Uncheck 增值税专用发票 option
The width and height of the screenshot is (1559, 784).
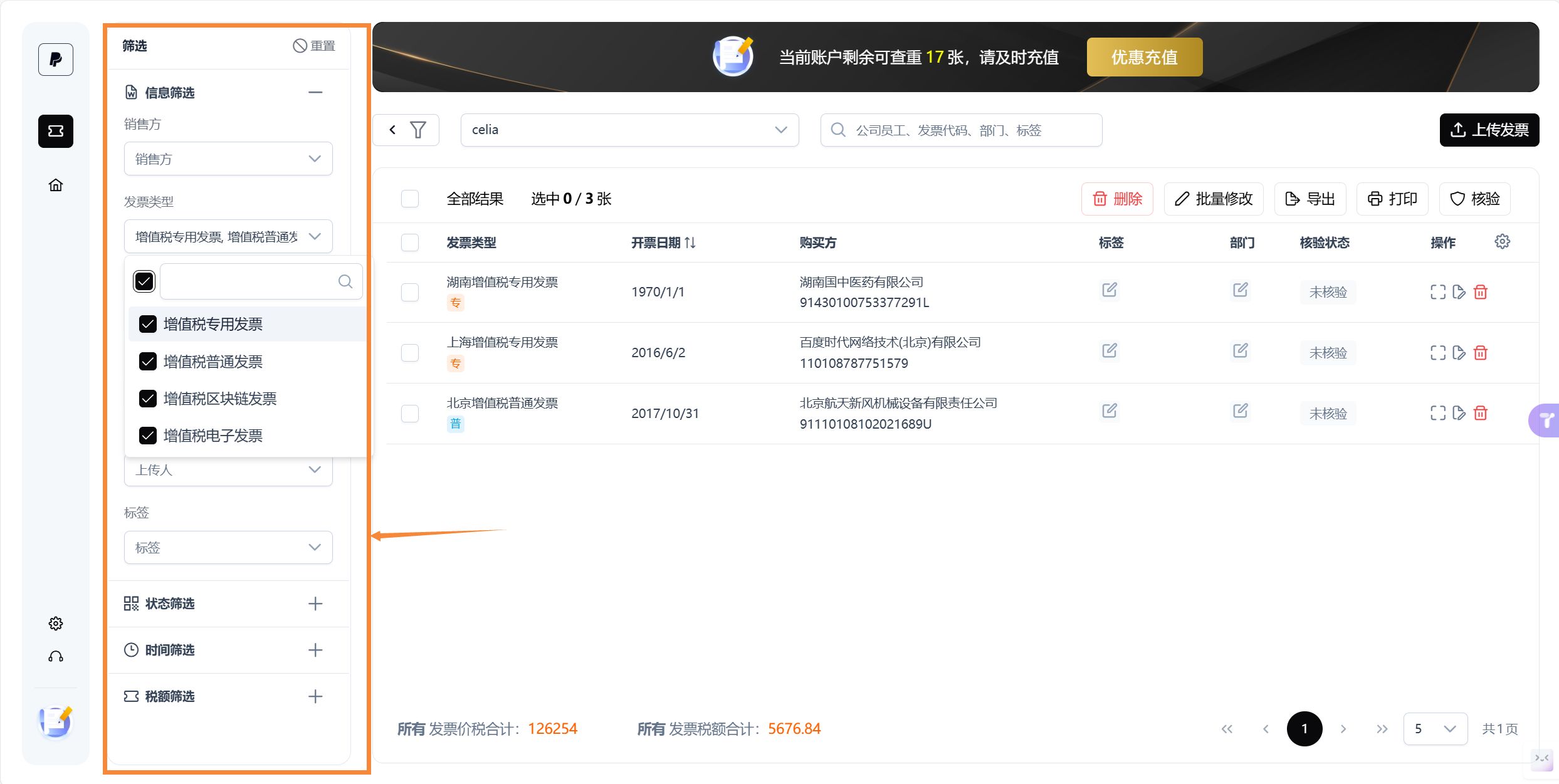tap(148, 324)
